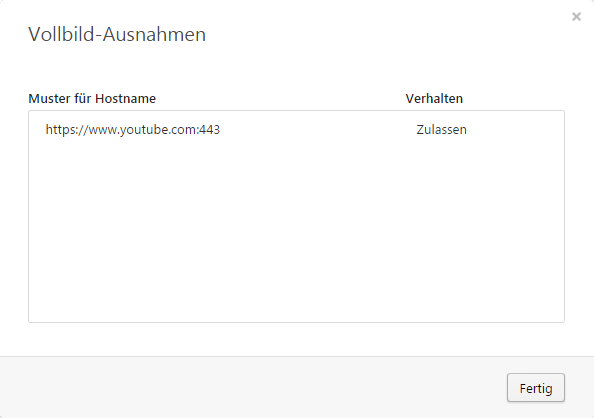This screenshot has width=594, height=418.
Task: Click the Muster für Hostname column header
Action: [x=92, y=99]
